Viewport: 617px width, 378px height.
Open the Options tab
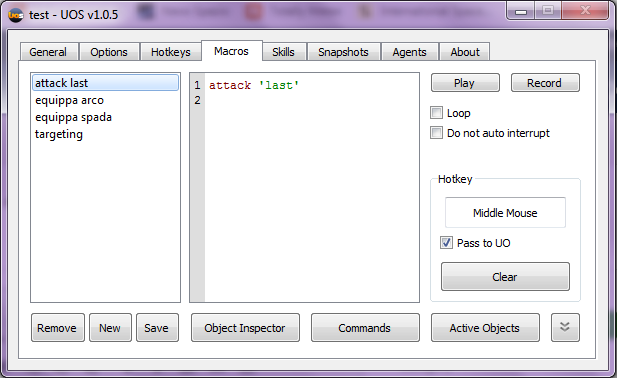(109, 52)
